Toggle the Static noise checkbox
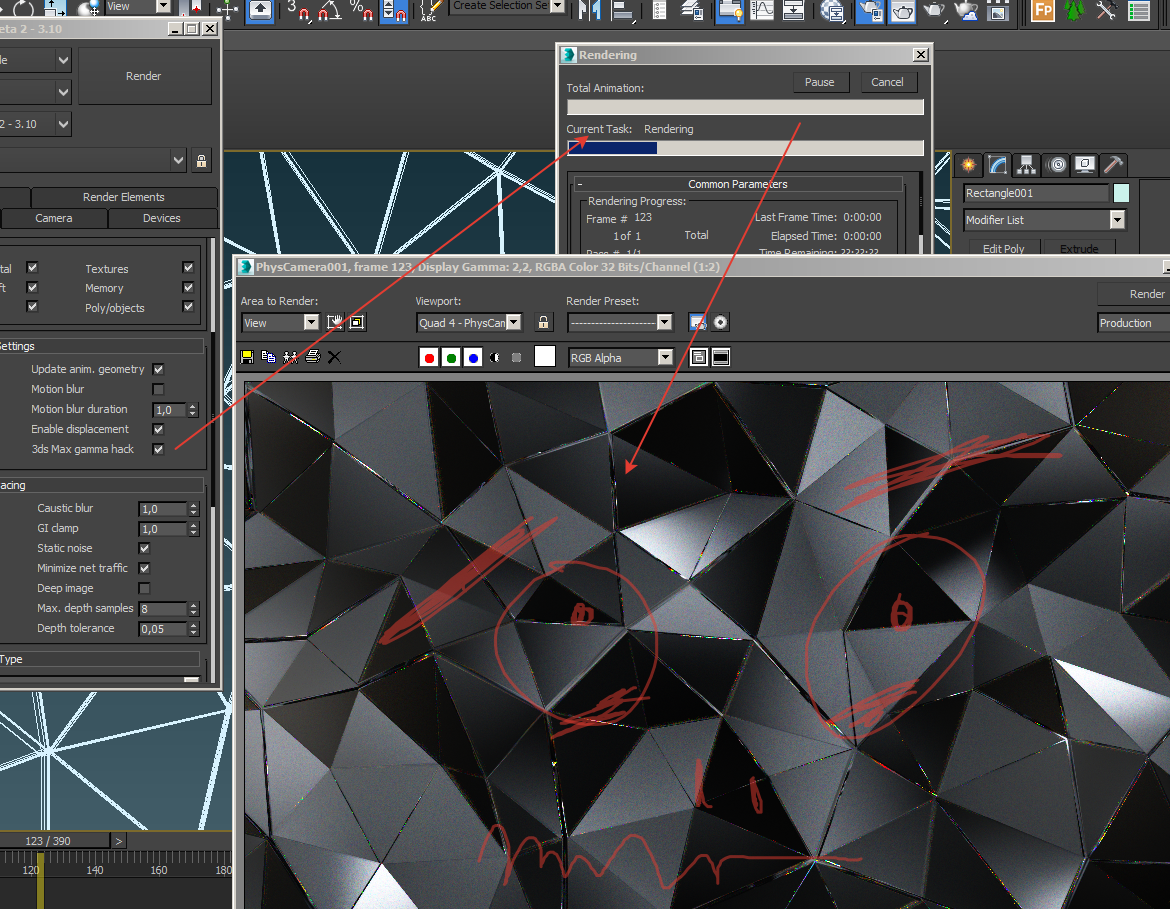 click(x=145, y=548)
